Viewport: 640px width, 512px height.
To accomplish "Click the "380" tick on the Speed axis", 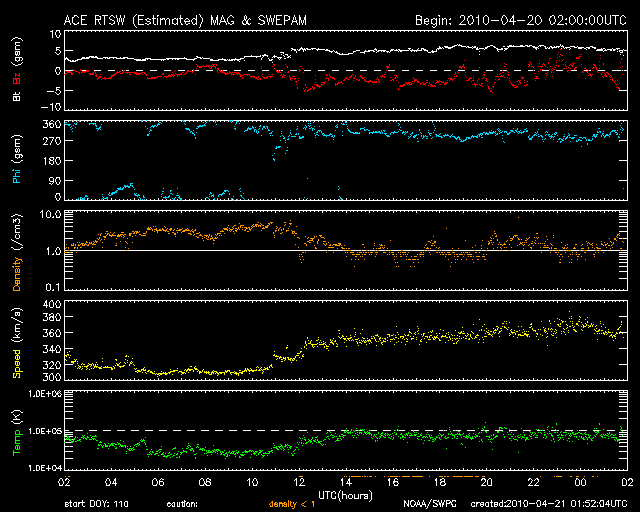I will point(52,317).
